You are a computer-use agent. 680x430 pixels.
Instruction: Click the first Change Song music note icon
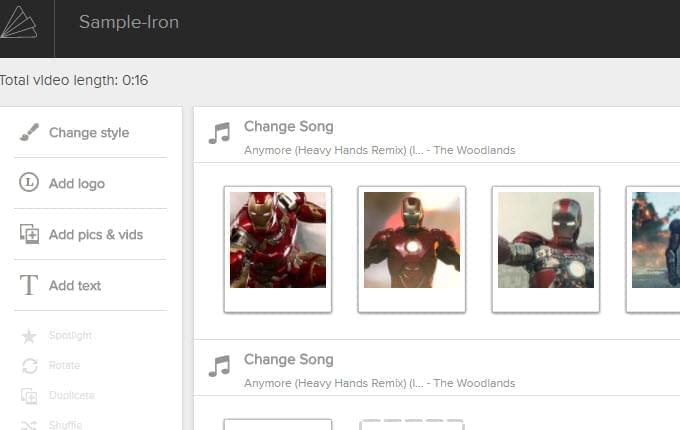pyautogui.click(x=219, y=133)
